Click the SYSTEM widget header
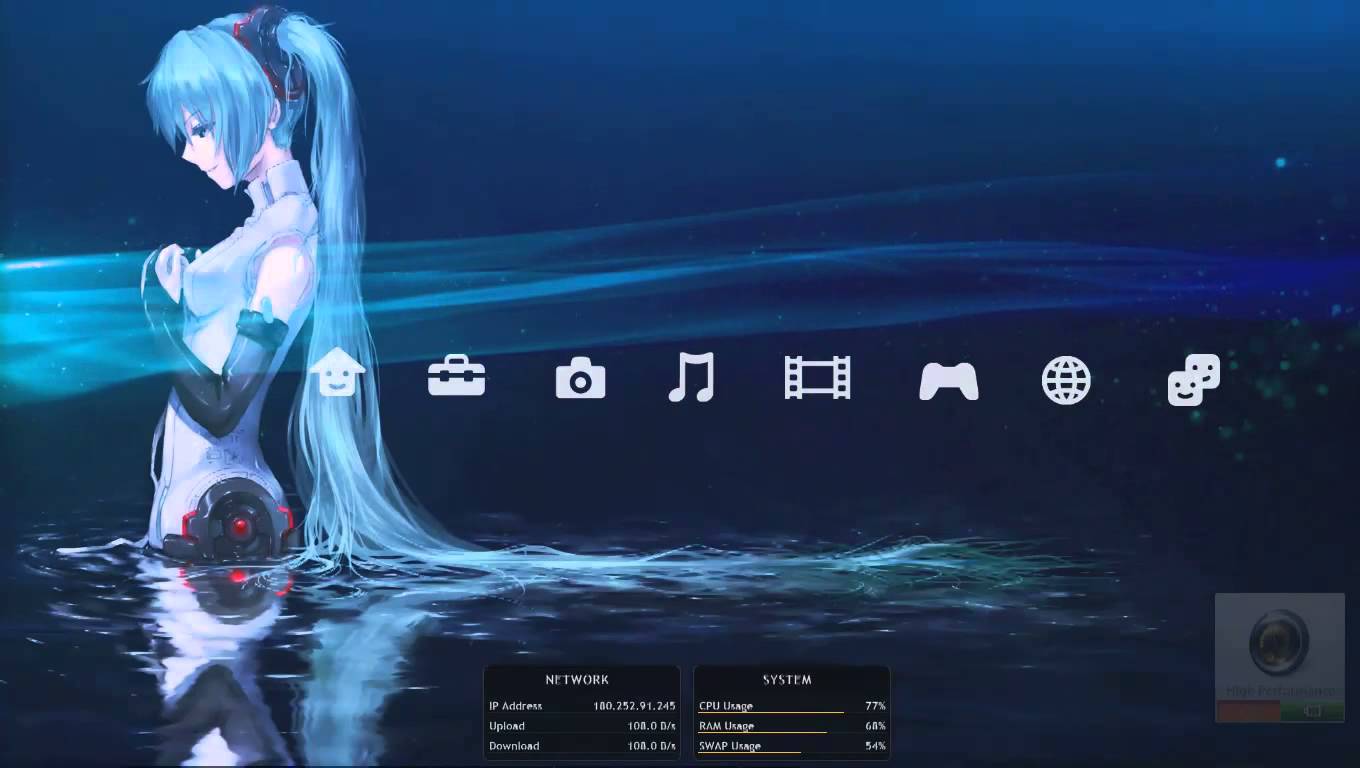The width and height of the screenshot is (1360, 768). click(x=787, y=680)
